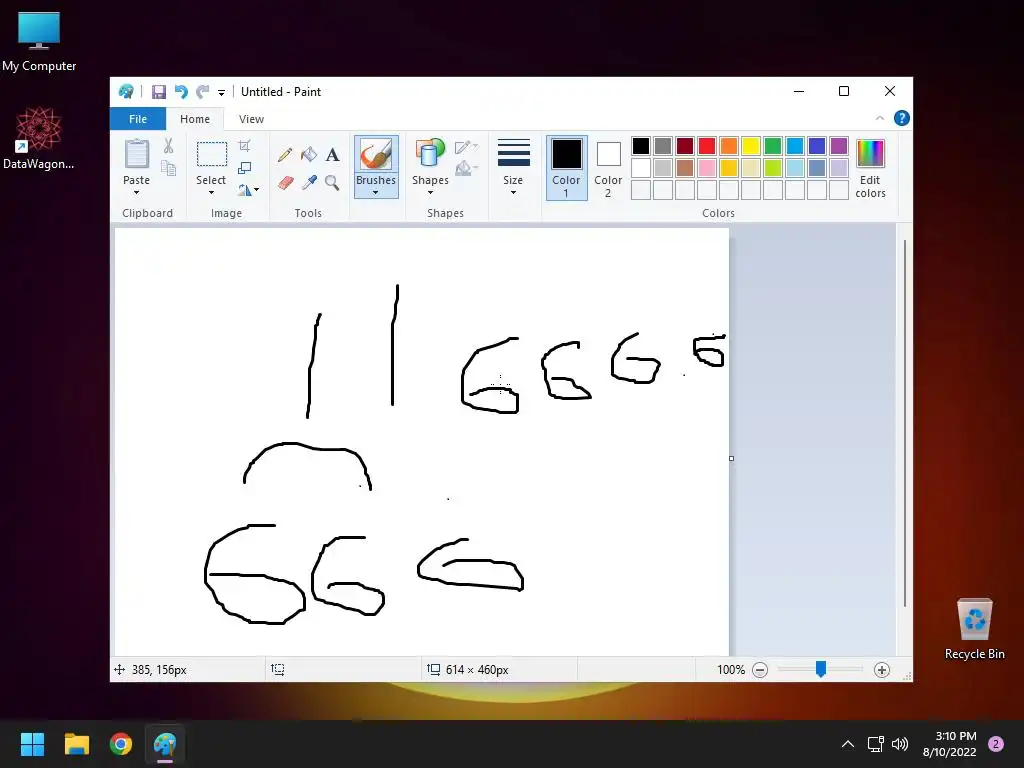This screenshot has height=768, width=1024.
Task: Pick the red color swatch
Action: pos(707,146)
